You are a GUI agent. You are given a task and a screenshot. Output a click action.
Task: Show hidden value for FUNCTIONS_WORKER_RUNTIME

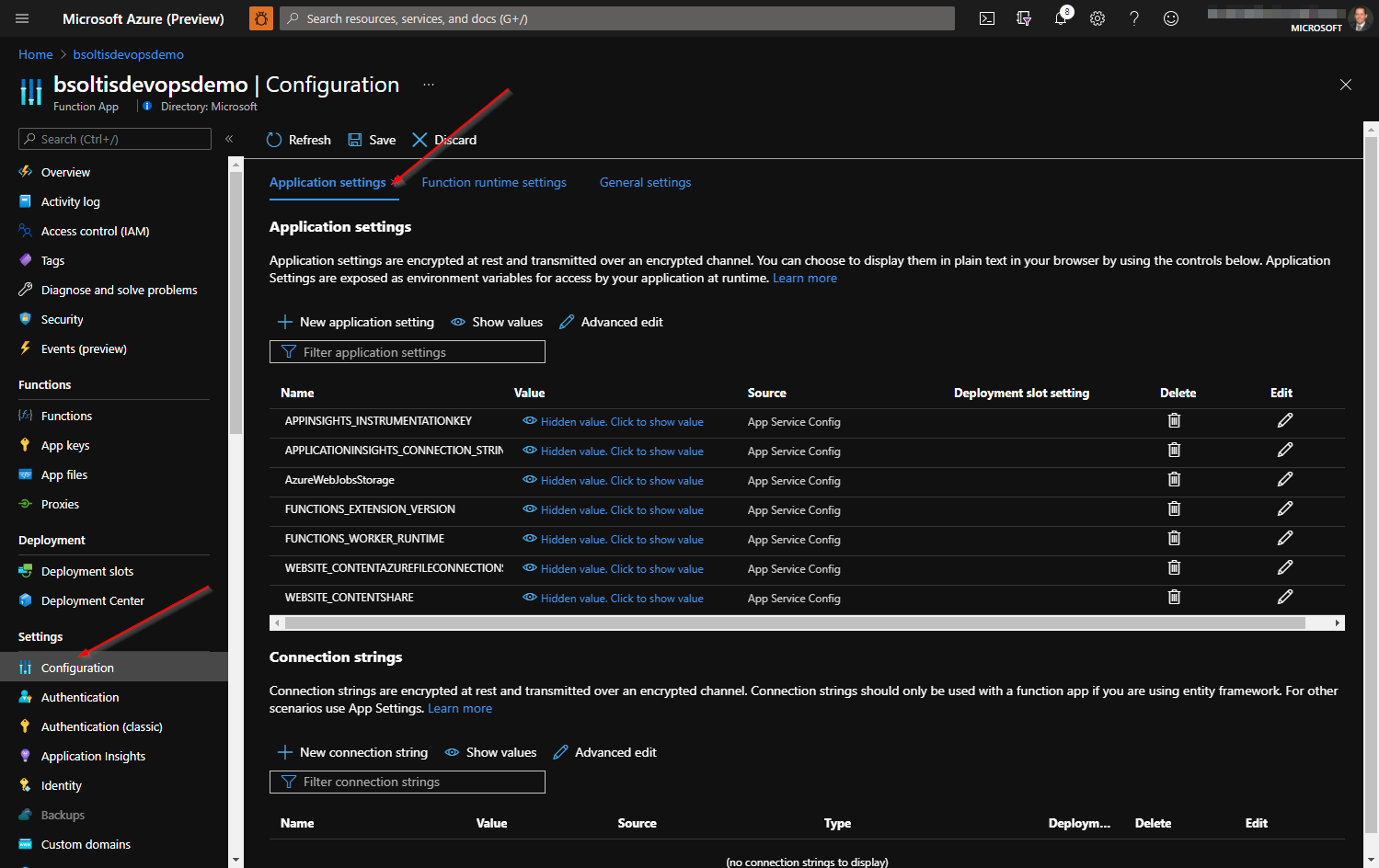tap(613, 540)
